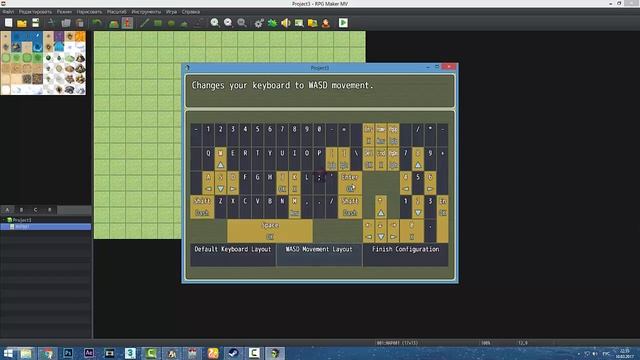Viewport: 640px width, 360px height.
Task: Click the Zoom Out magnifier icon
Action: click(228, 23)
